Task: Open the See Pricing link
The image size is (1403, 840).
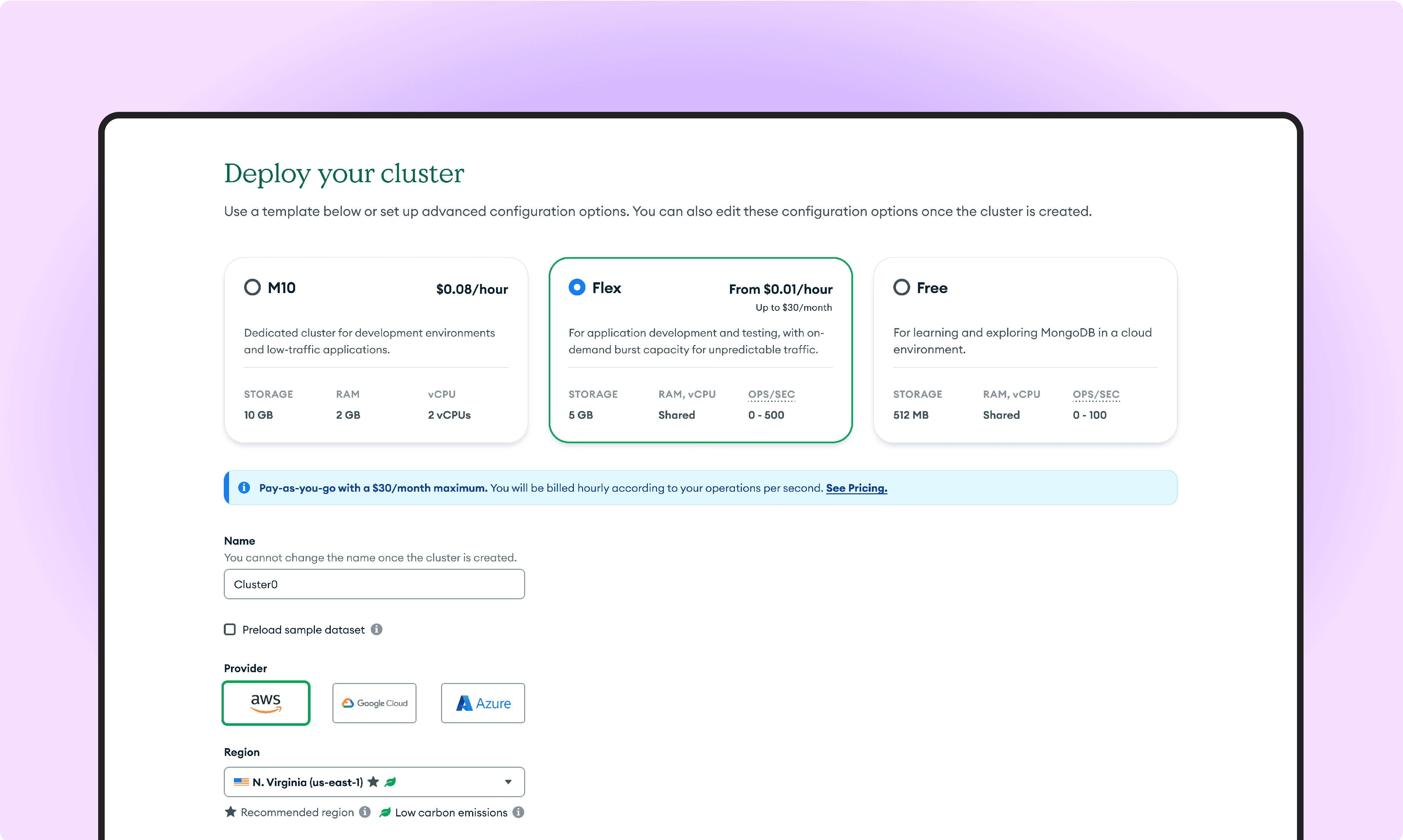Action: (856, 488)
